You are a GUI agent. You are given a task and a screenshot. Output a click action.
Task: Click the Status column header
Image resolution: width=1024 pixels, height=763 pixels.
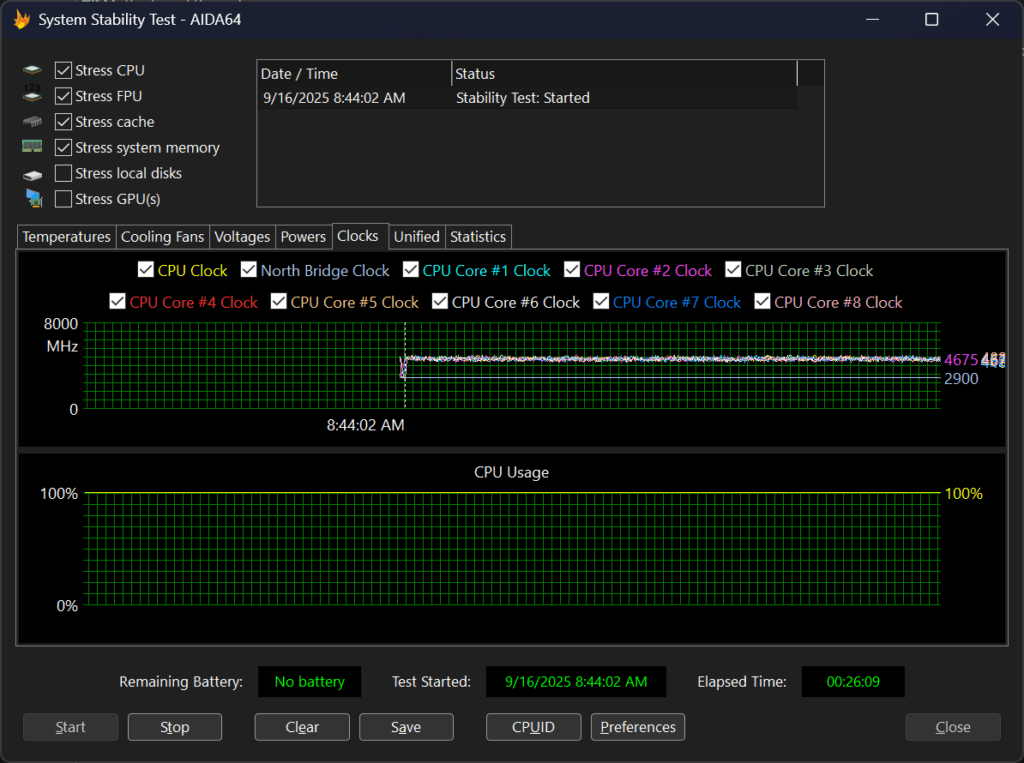coord(624,74)
